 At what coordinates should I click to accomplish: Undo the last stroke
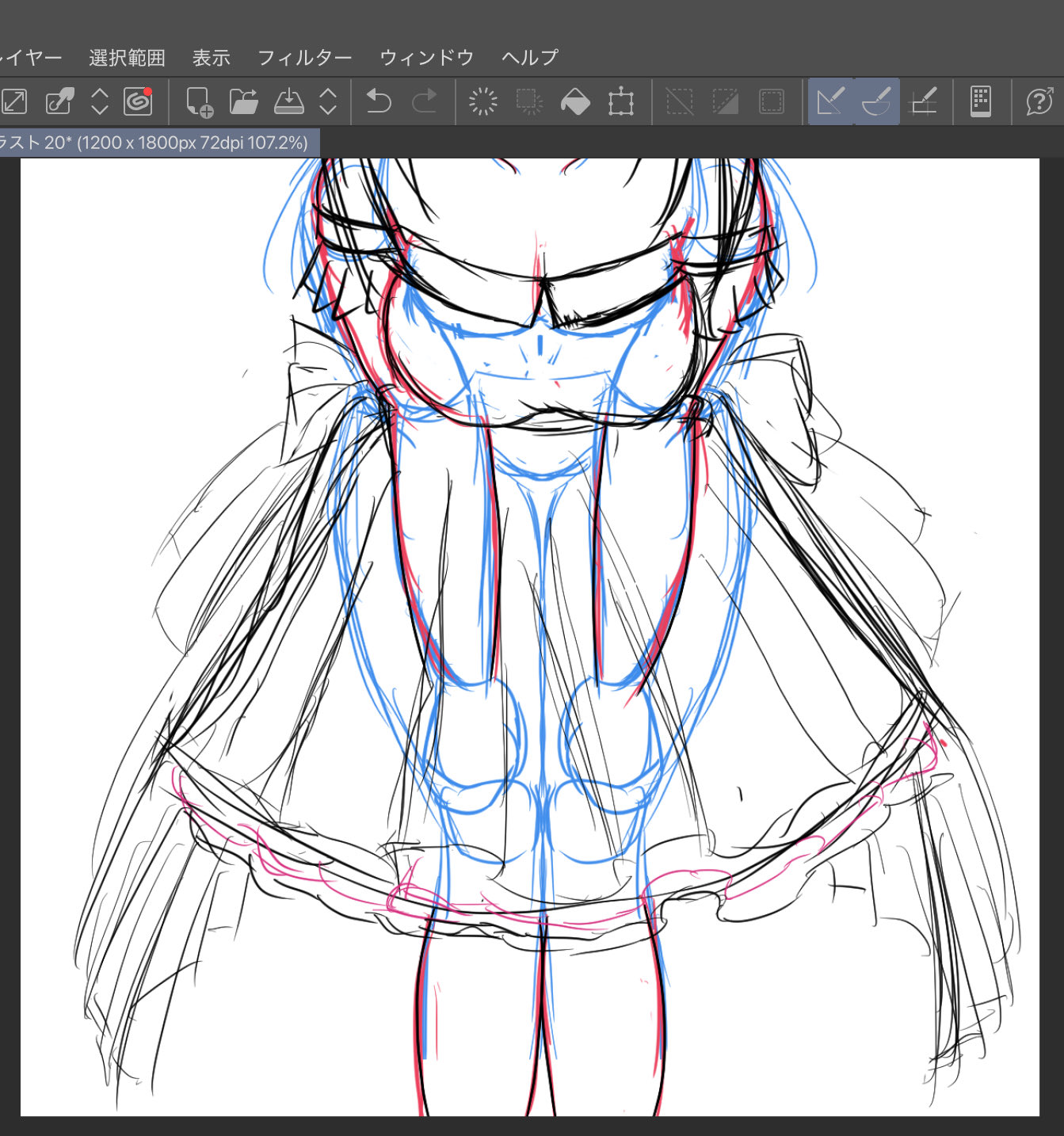coord(379,101)
